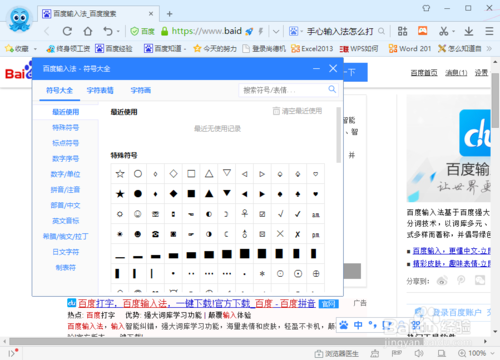Toggle 中 Chinese mode on IME toolbar
The height and width of the screenshot is (360, 500).
coord(358,325)
